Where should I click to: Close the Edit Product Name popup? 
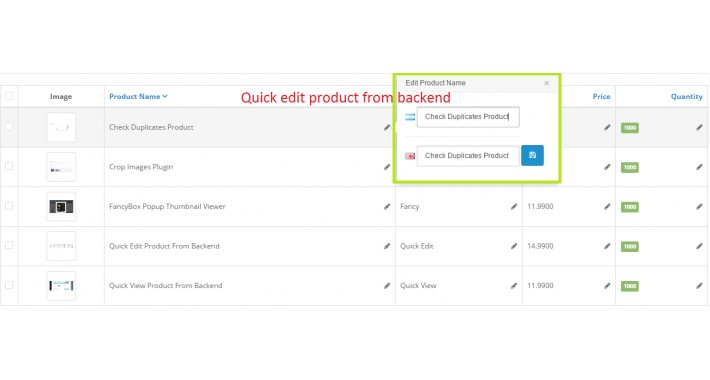click(x=547, y=83)
